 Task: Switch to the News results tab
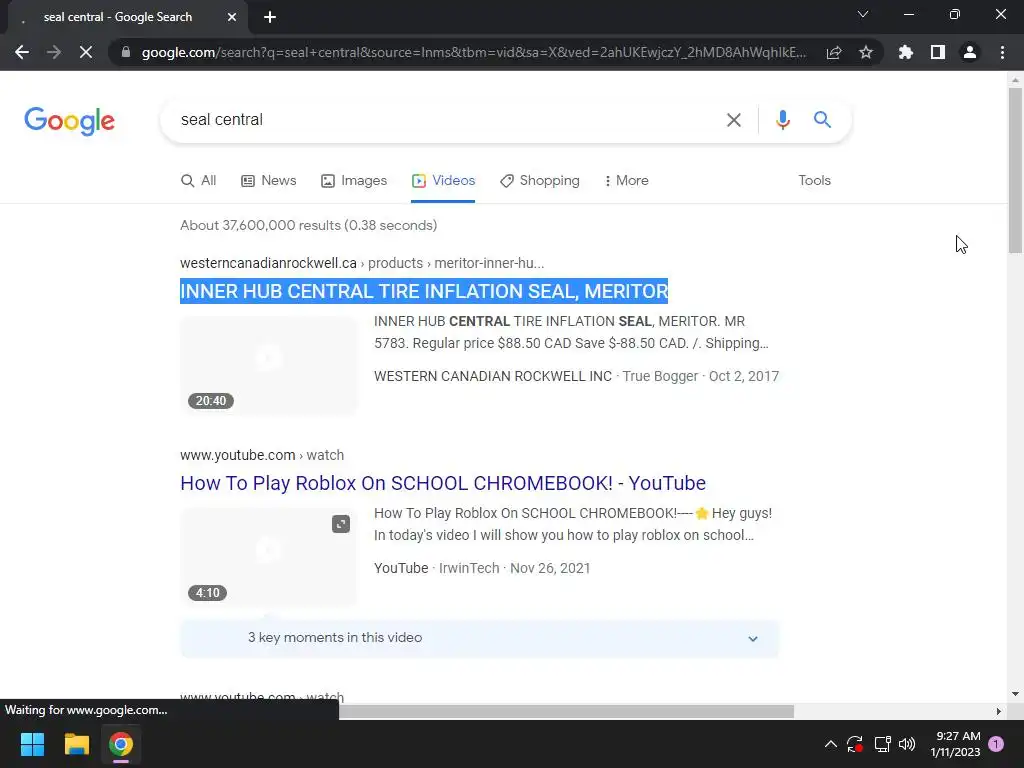(x=268, y=180)
